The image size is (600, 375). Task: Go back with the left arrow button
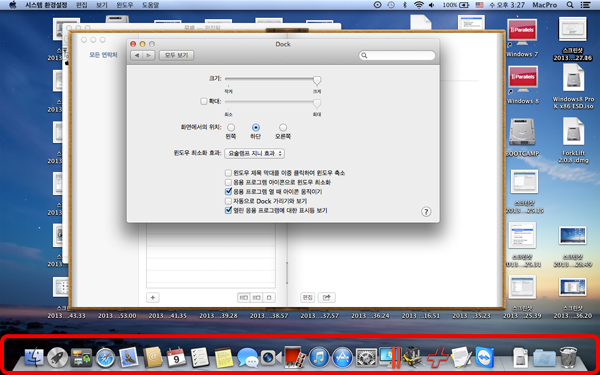pos(137,55)
